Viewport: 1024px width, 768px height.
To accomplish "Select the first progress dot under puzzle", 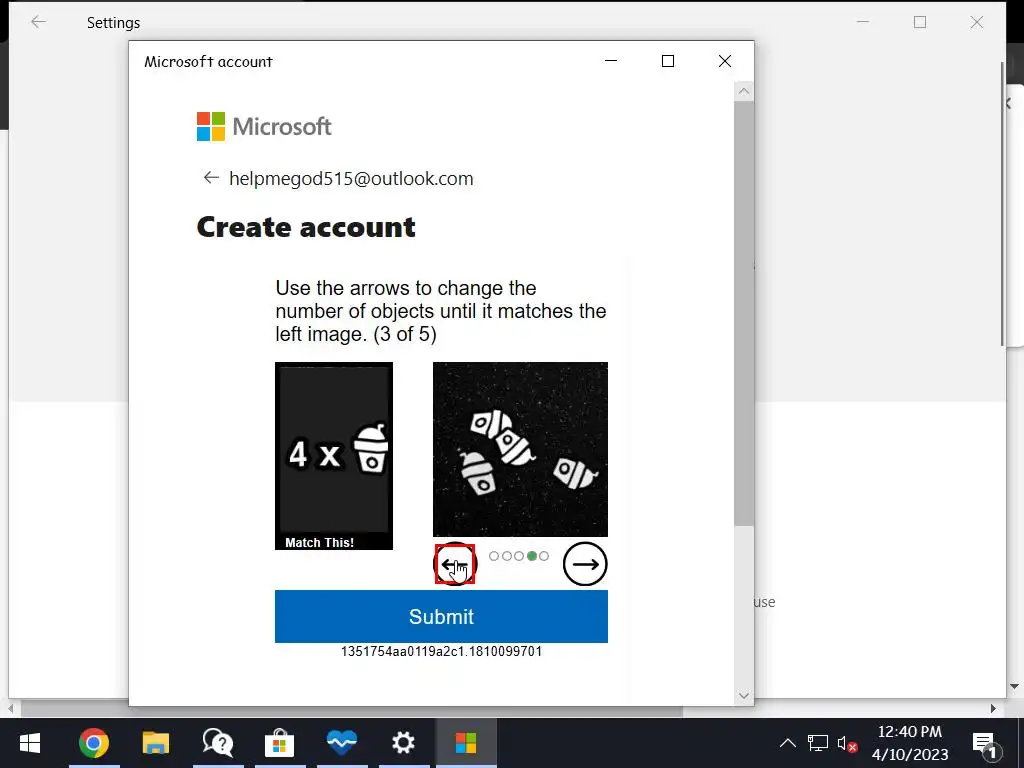I will click(x=494, y=556).
